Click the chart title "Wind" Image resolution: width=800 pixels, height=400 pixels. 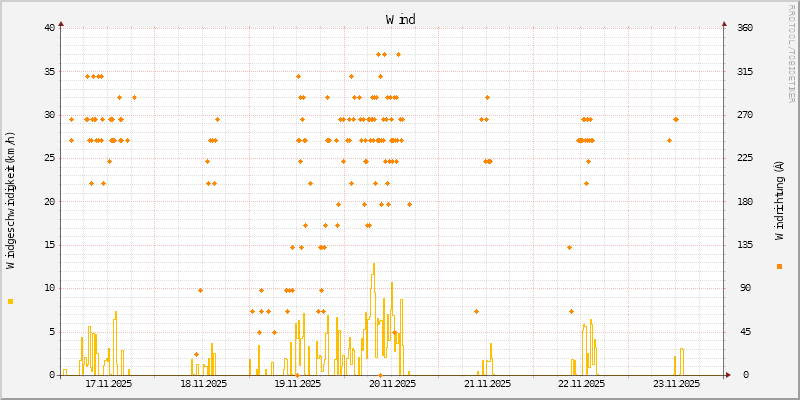click(x=400, y=19)
